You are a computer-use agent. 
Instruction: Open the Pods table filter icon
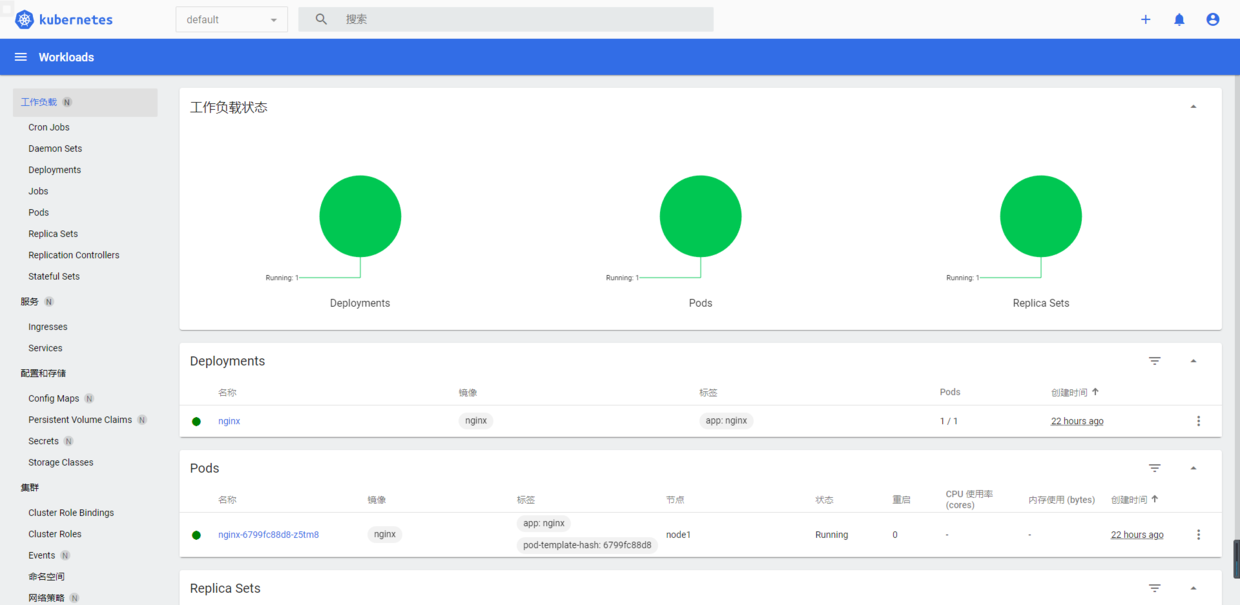point(1154,468)
